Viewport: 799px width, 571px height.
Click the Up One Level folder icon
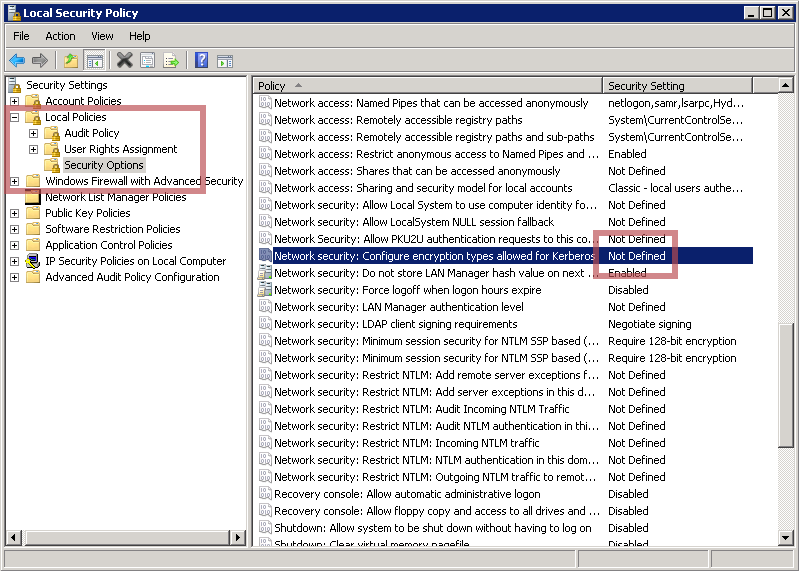[x=71, y=61]
